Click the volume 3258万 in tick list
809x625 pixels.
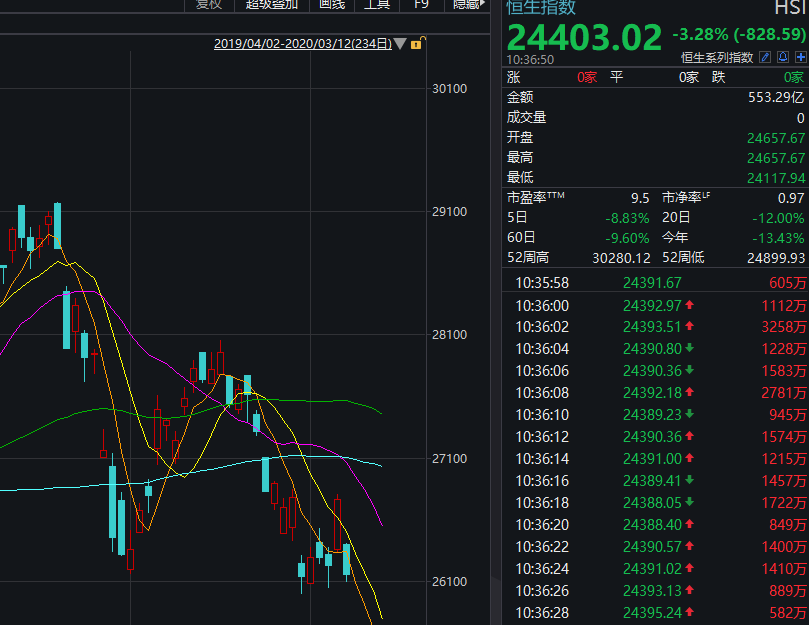tap(784, 327)
